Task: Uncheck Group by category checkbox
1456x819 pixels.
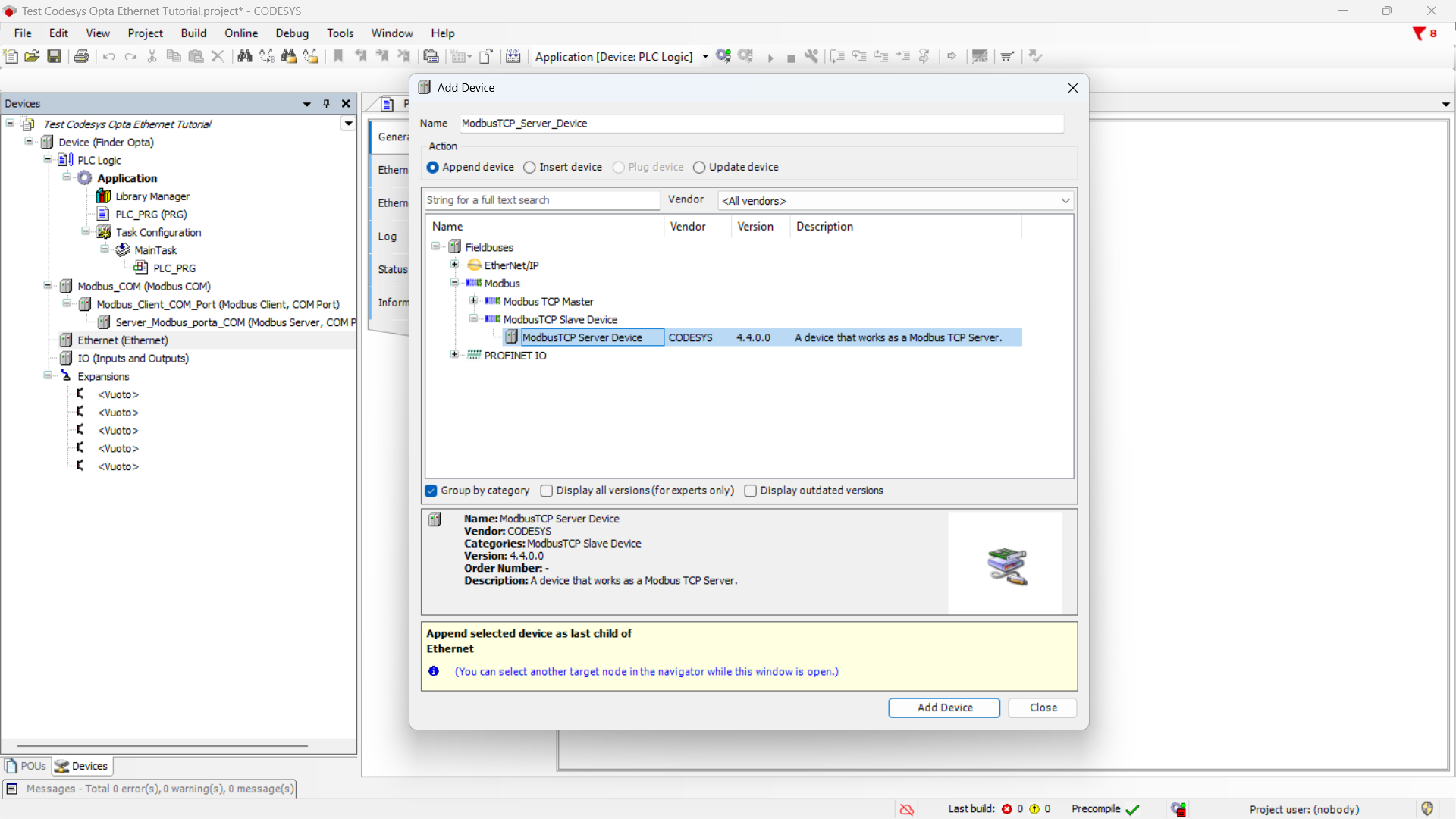Action: (431, 491)
